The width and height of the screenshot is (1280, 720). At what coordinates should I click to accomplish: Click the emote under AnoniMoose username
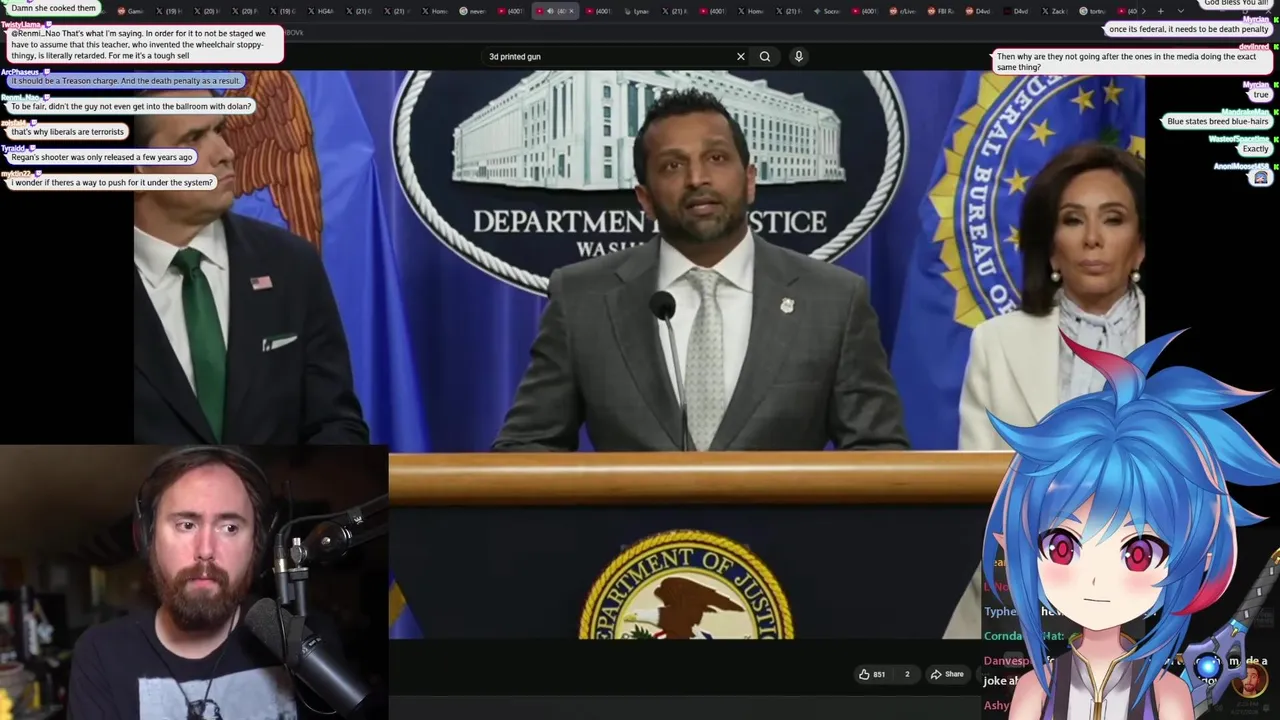tap(1261, 177)
